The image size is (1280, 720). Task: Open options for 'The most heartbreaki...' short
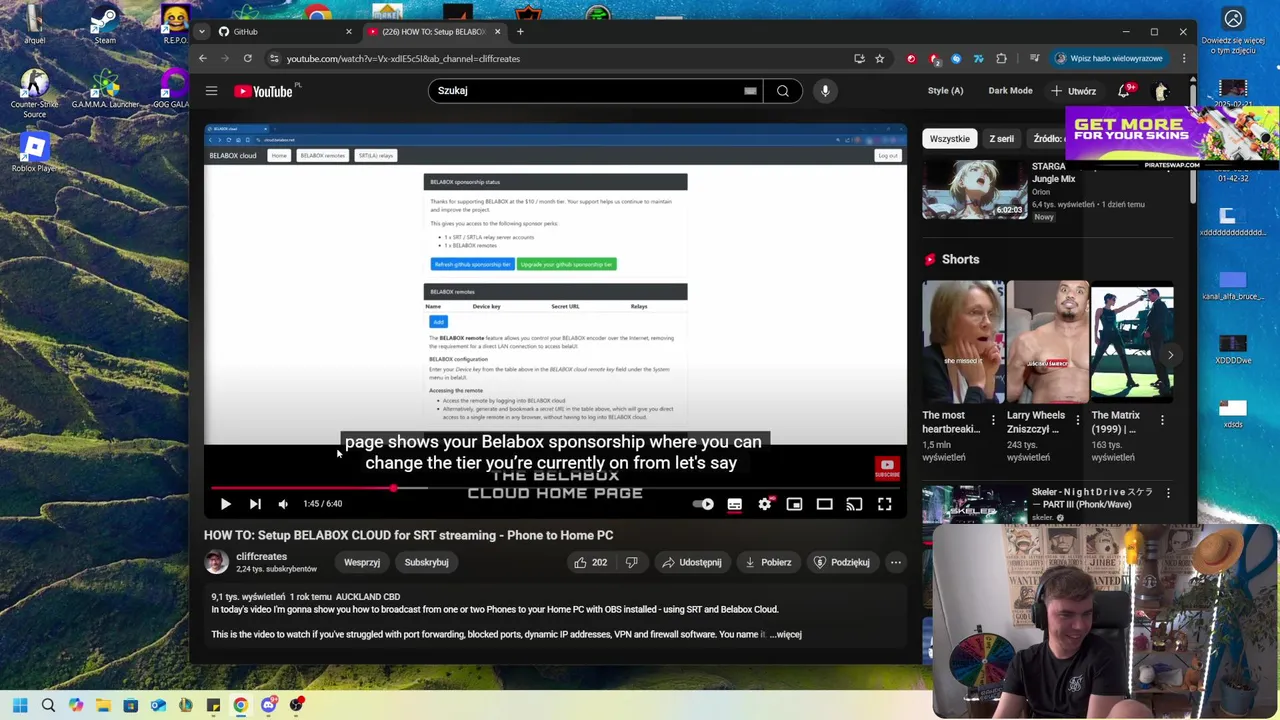993,420
